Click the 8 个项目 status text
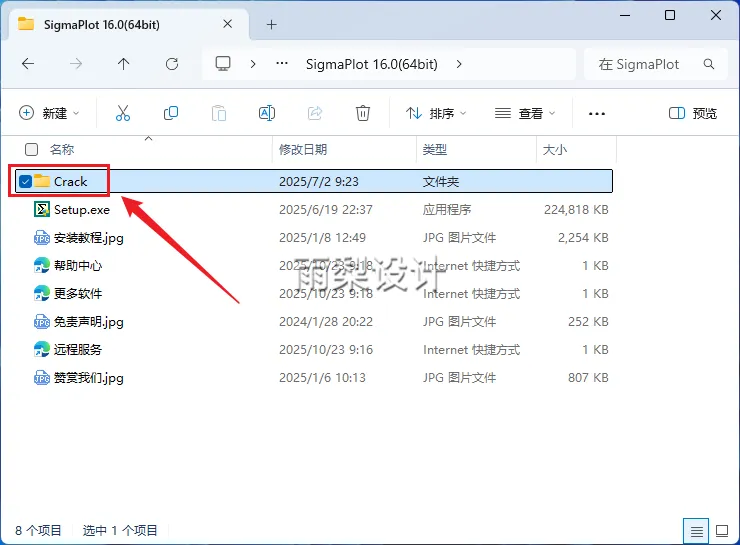 point(38,531)
